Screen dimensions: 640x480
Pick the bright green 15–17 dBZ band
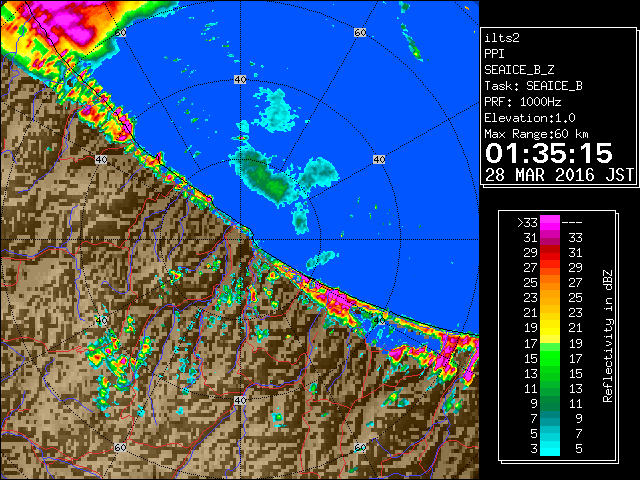550,358
